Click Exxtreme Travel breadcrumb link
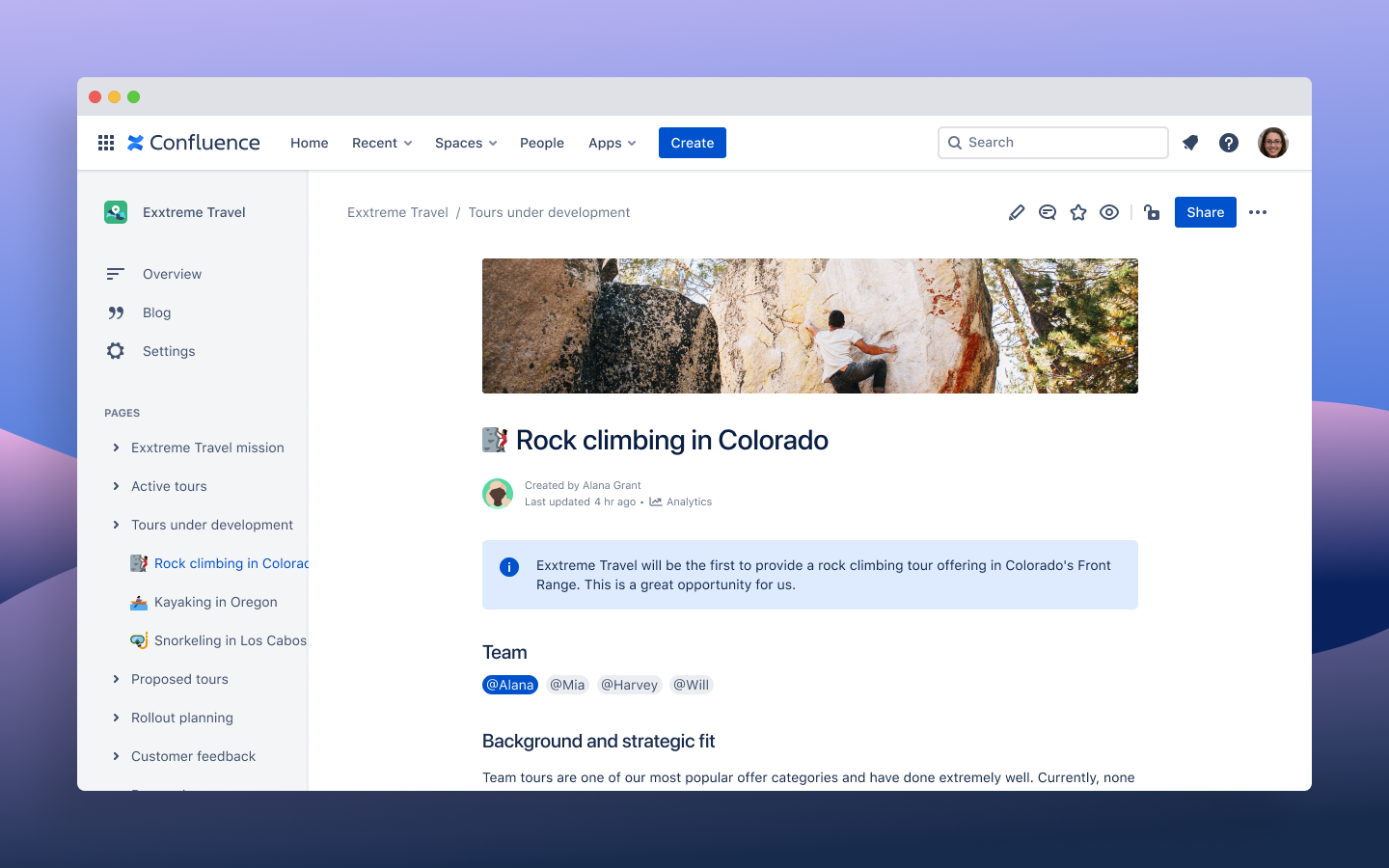The image size is (1389, 868). 397,212
